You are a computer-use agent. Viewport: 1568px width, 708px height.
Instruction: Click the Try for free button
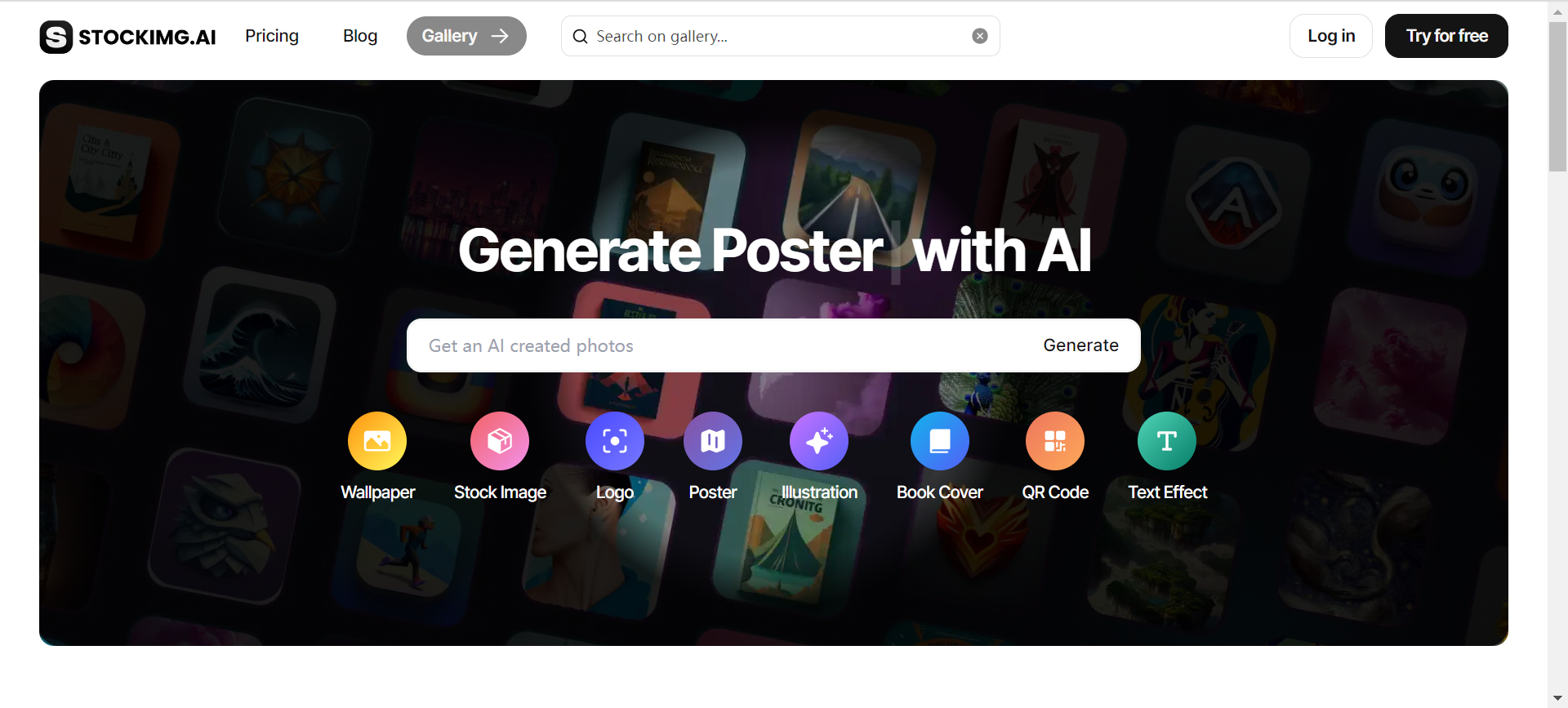(x=1446, y=36)
